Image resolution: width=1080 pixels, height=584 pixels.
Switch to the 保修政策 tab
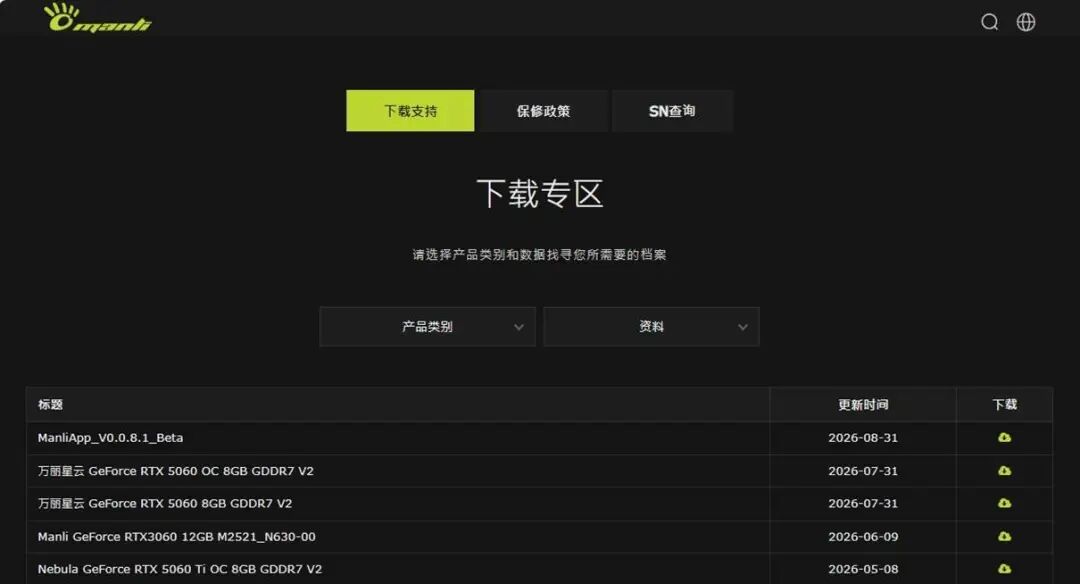(x=543, y=111)
